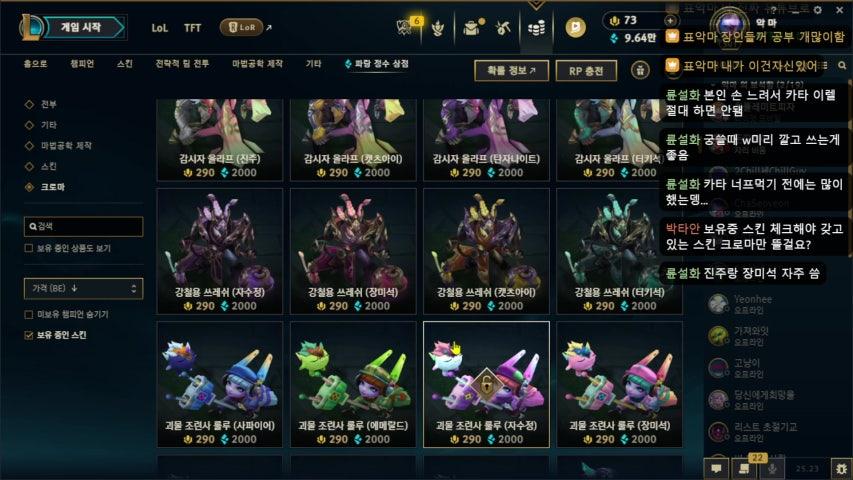Switch to the 챔피언 store tab

coord(82,64)
